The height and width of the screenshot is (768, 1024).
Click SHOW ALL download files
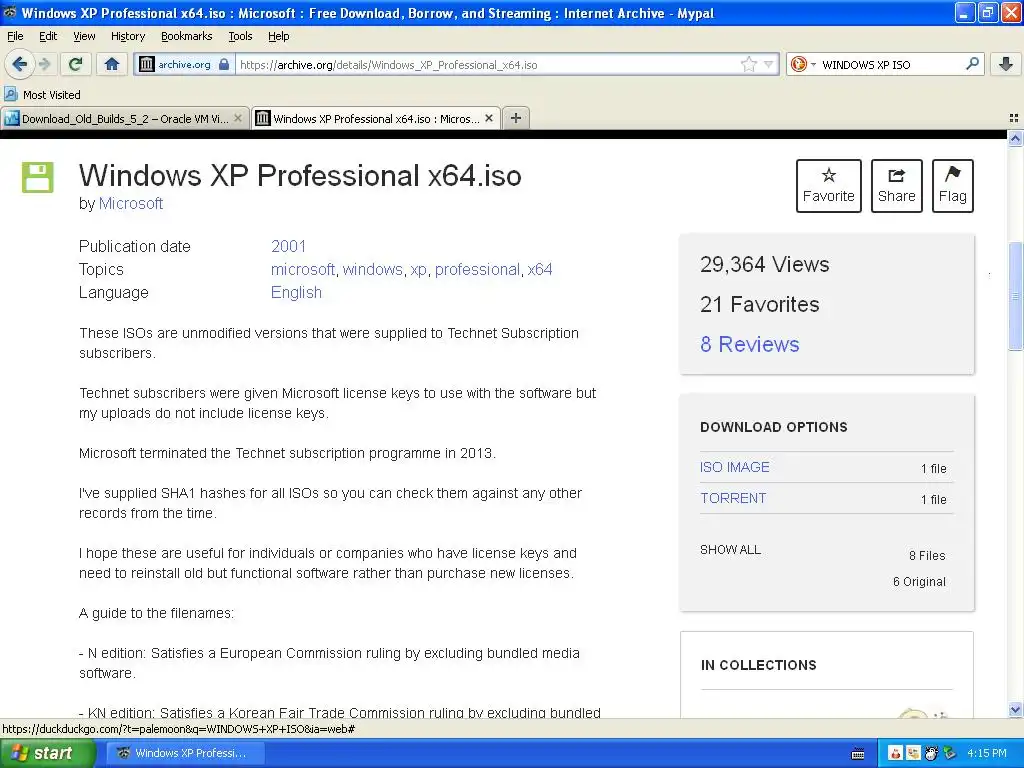pyautogui.click(x=730, y=550)
